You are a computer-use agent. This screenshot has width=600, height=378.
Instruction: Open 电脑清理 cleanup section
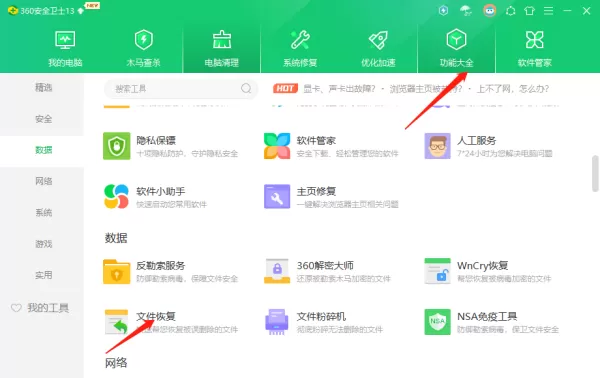click(222, 48)
